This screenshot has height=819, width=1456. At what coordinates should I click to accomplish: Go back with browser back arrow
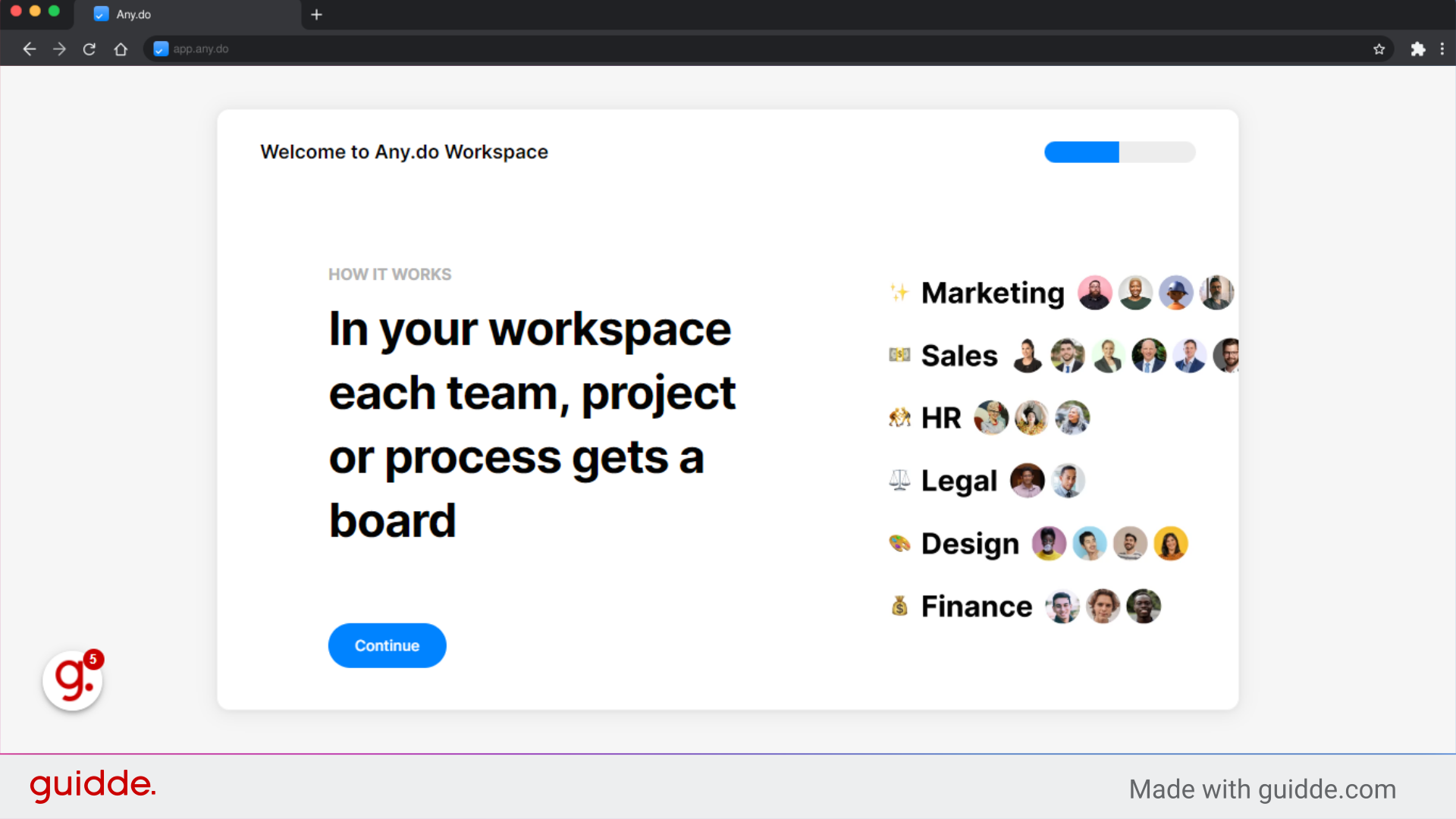coord(30,49)
